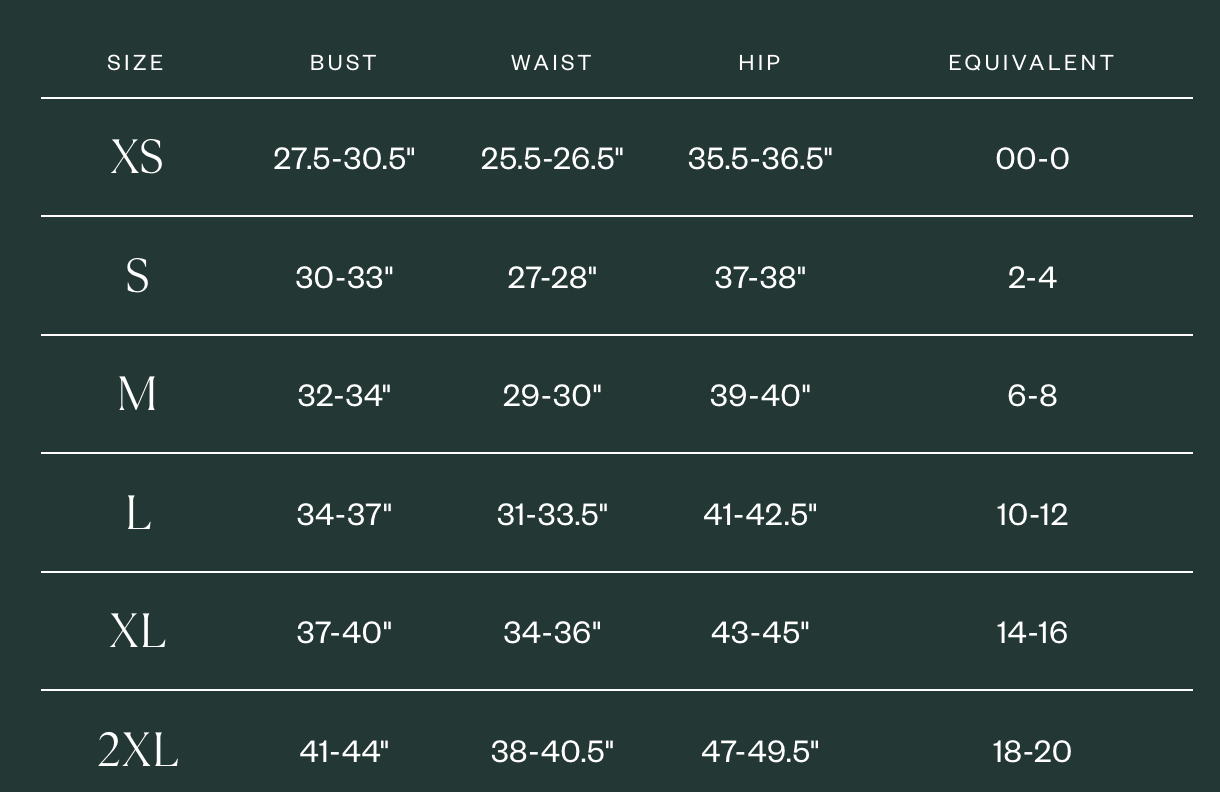Image resolution: width=1220 pixels, height=792 pixels.
Task: Click the XS equivalent value 00-0
Action: click(x=1032, y=158)
